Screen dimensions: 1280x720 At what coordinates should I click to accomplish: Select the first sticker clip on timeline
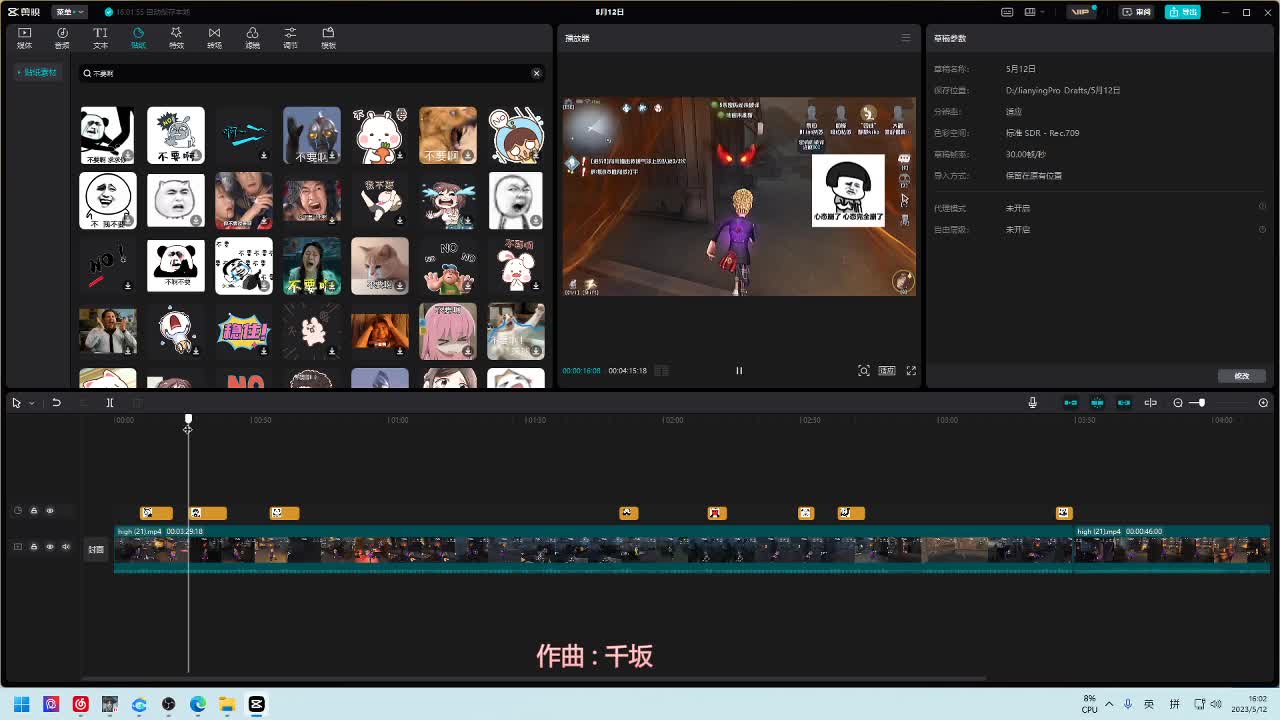coord(156,513)
